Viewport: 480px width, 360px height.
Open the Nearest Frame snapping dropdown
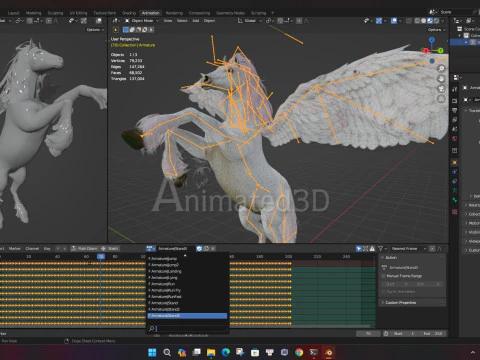pos(409,249)
